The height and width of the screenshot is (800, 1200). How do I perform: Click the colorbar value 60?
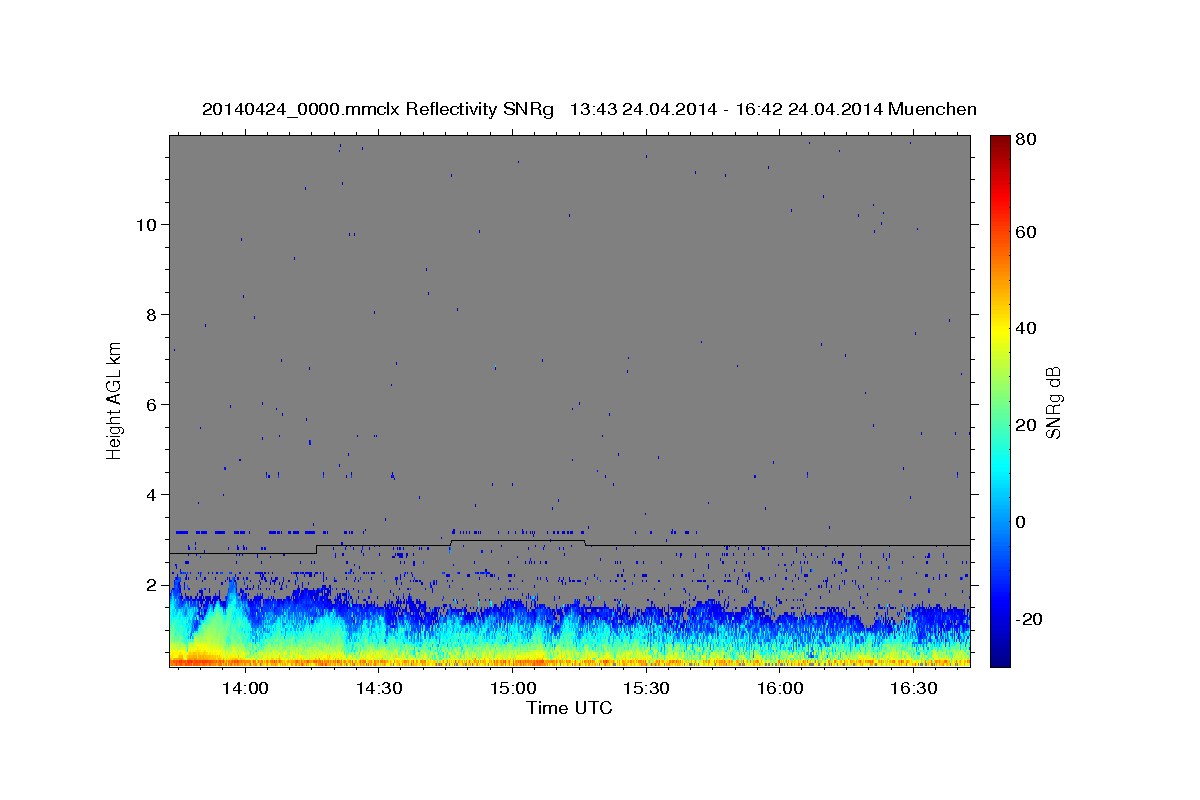(1026, 232)
